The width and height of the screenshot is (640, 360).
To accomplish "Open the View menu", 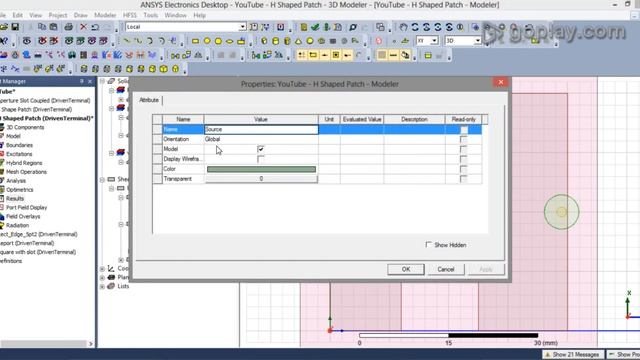I will 36,15.
